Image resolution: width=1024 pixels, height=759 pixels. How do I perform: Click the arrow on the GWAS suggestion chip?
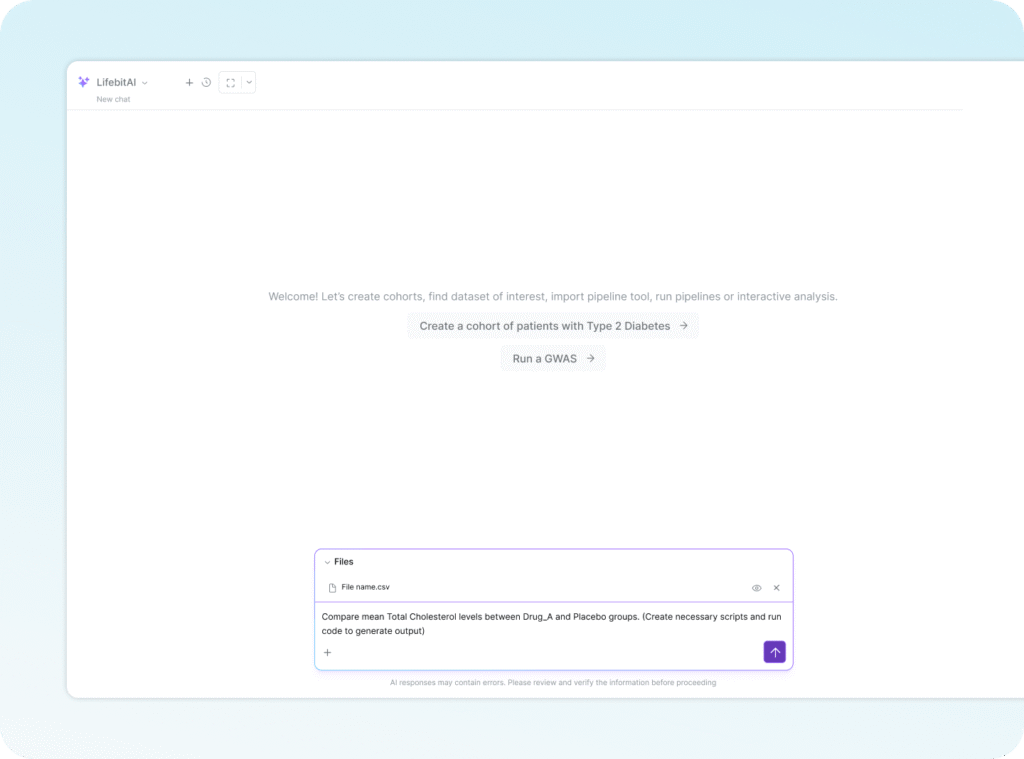[x=589, y=358]
